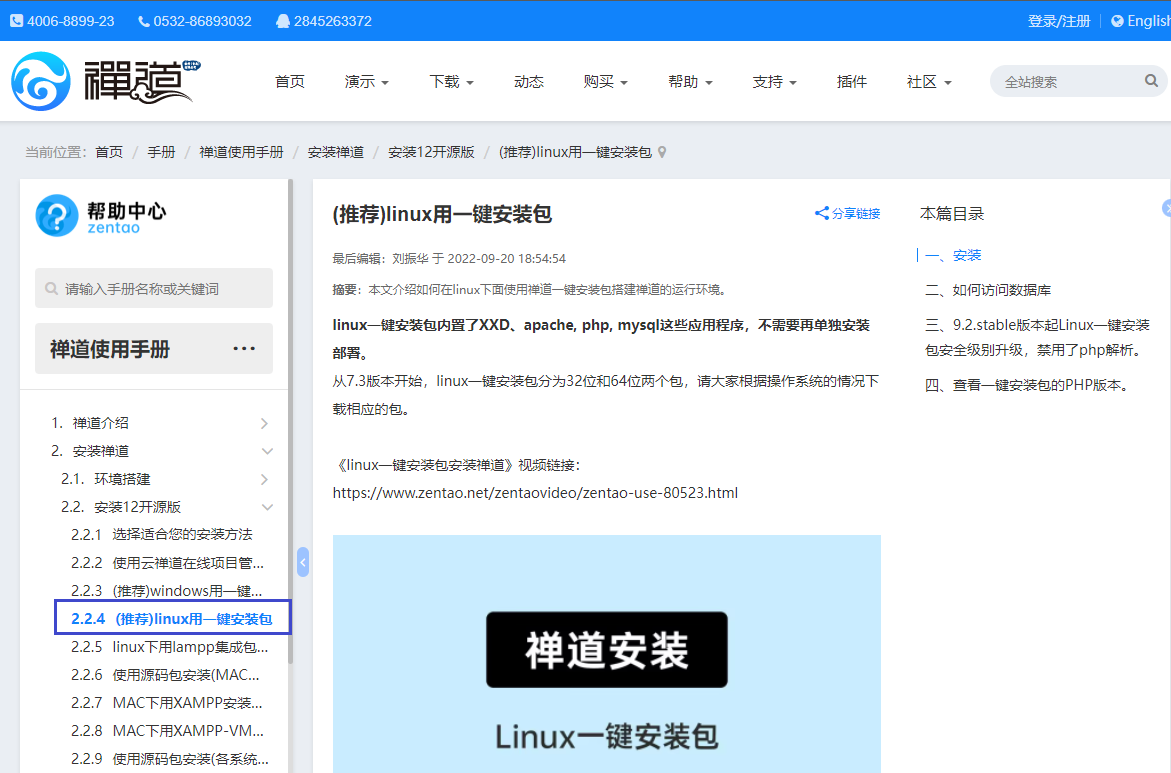Click the help center question mark logo

(57, 215)
